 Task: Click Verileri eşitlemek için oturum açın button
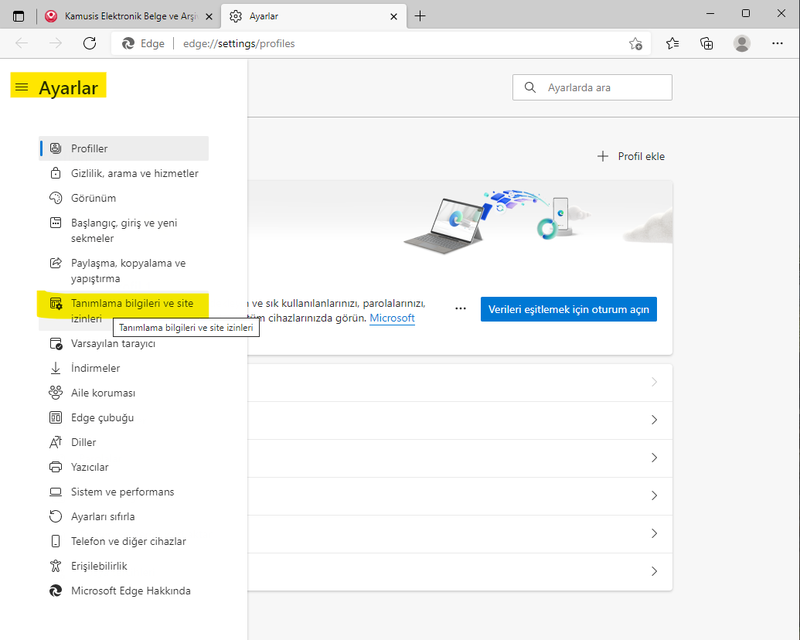[x=568, y=309]
